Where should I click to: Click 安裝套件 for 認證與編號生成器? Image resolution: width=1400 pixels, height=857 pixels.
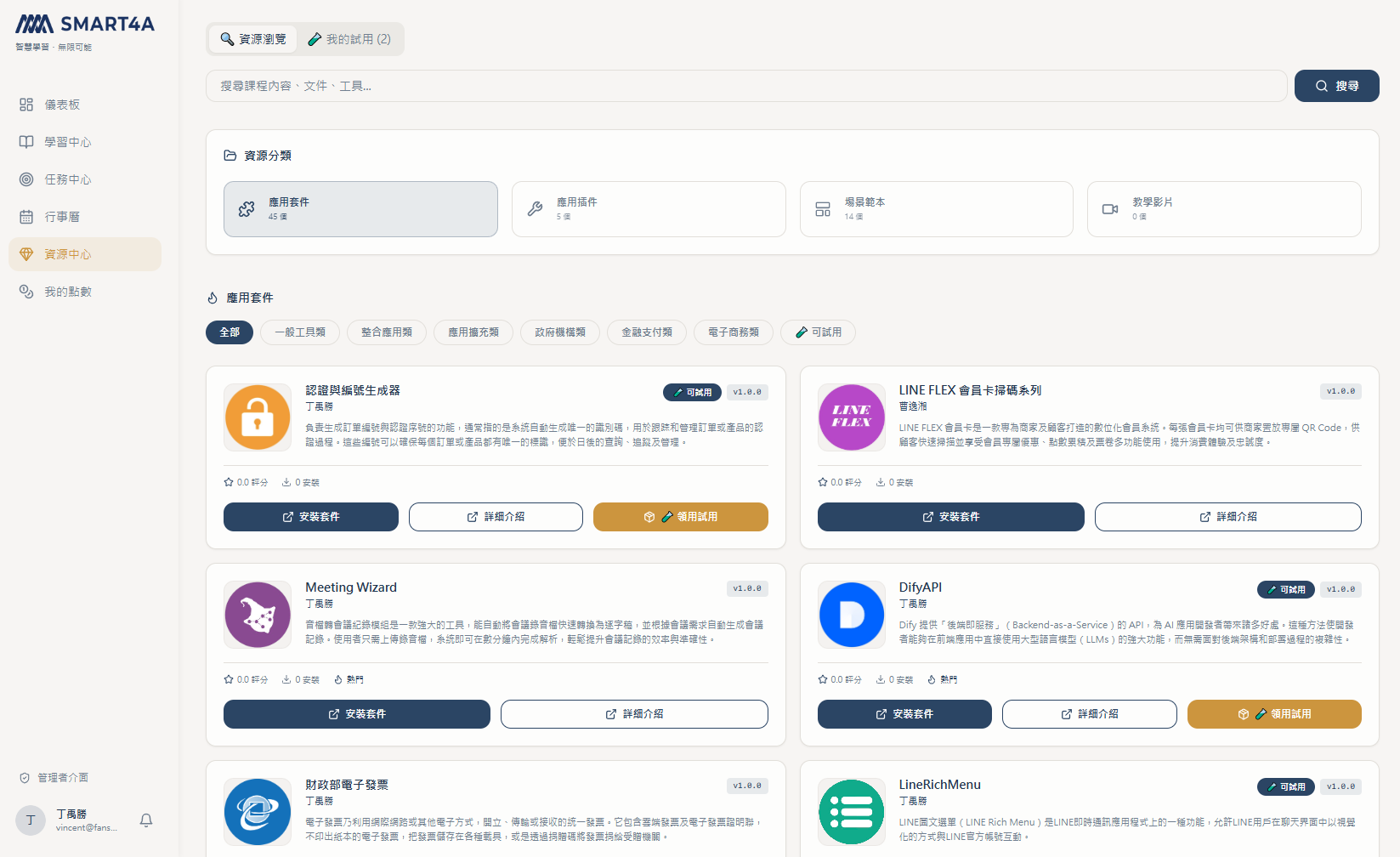311,517
